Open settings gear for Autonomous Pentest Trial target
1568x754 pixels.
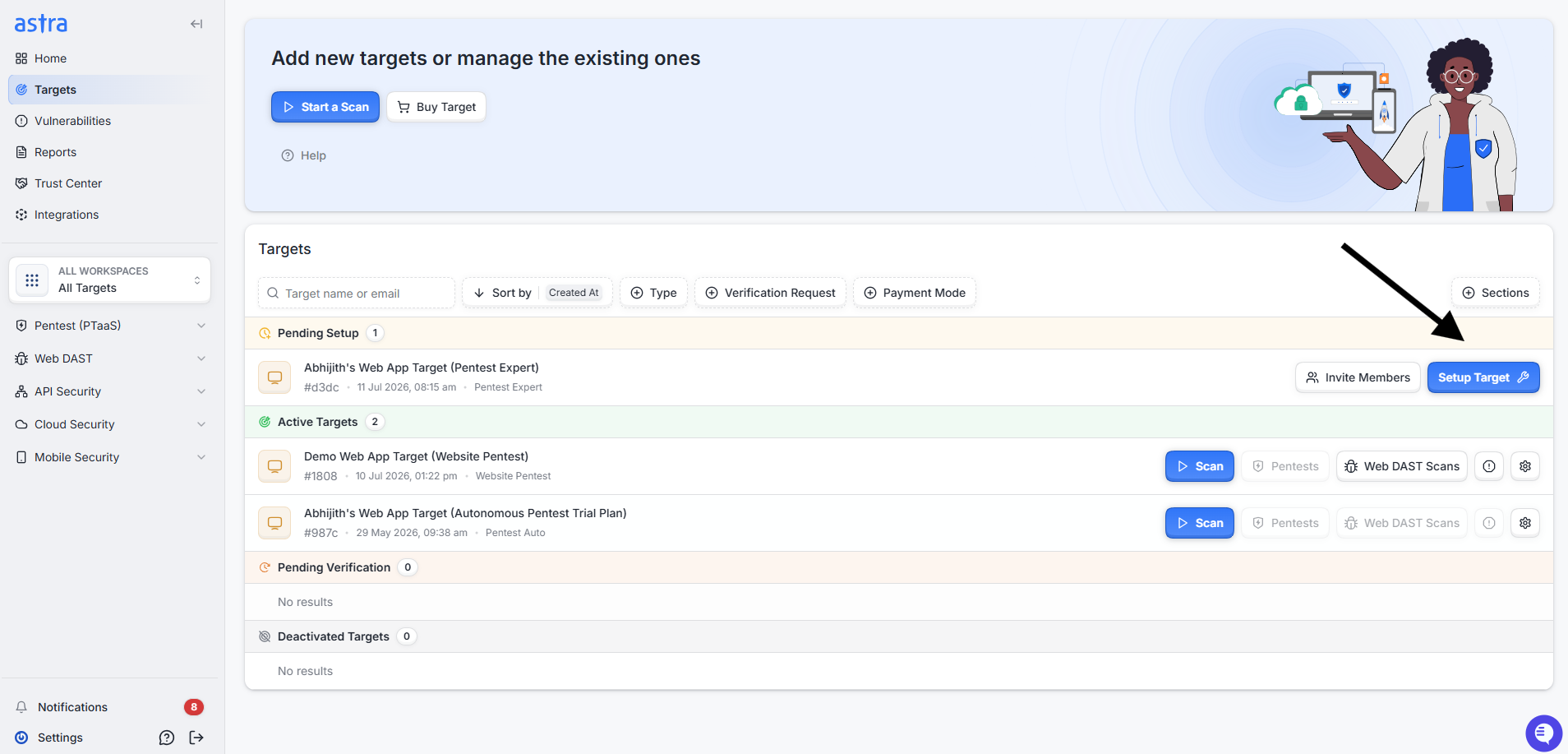click(1525, 523)
